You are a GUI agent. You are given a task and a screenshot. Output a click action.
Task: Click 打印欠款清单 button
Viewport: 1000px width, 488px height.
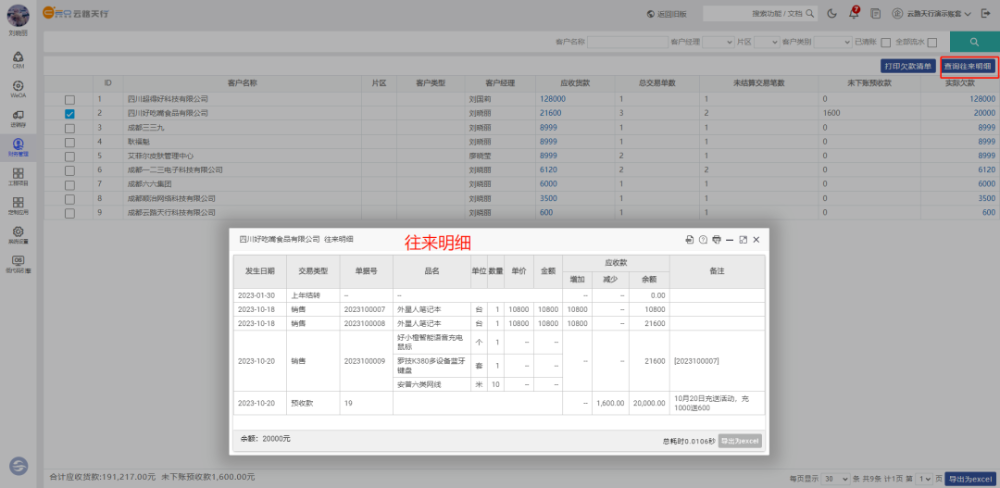908,66
